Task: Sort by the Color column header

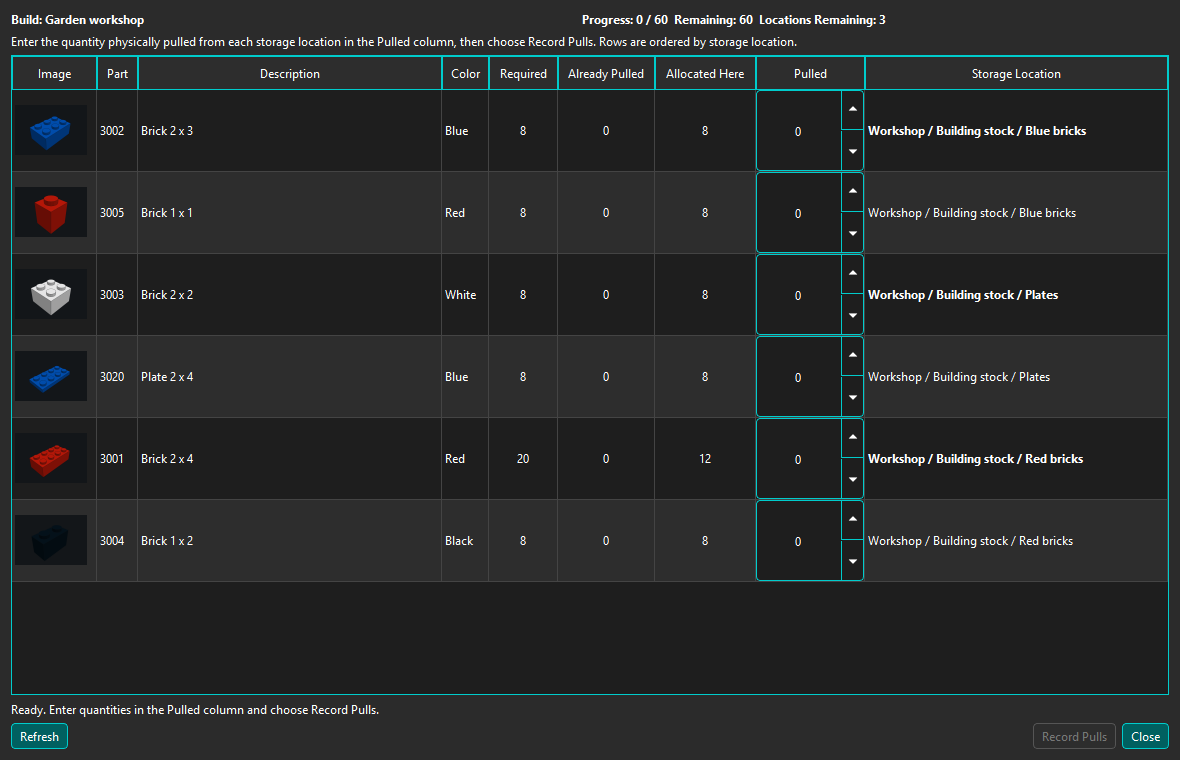Action: point(465,74)
